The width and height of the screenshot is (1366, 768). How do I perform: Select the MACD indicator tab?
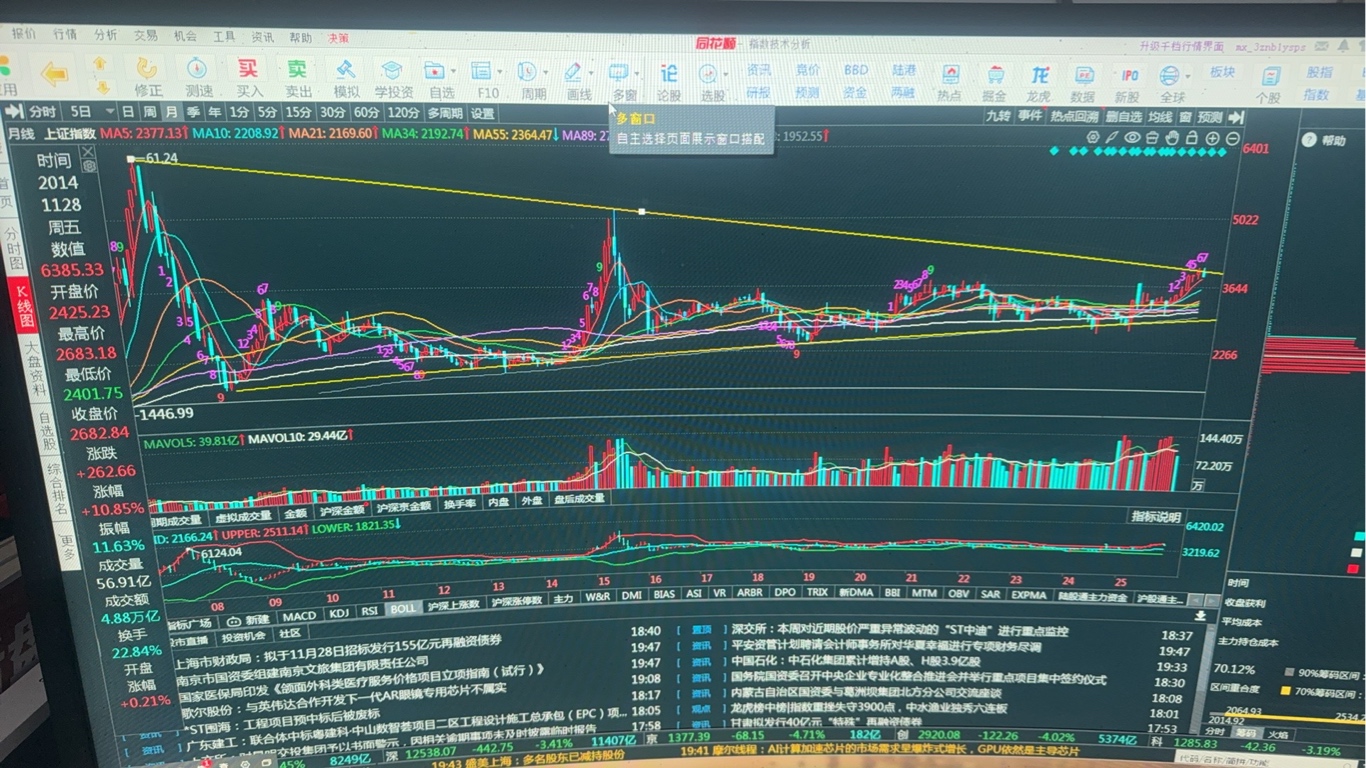point(299,616)
